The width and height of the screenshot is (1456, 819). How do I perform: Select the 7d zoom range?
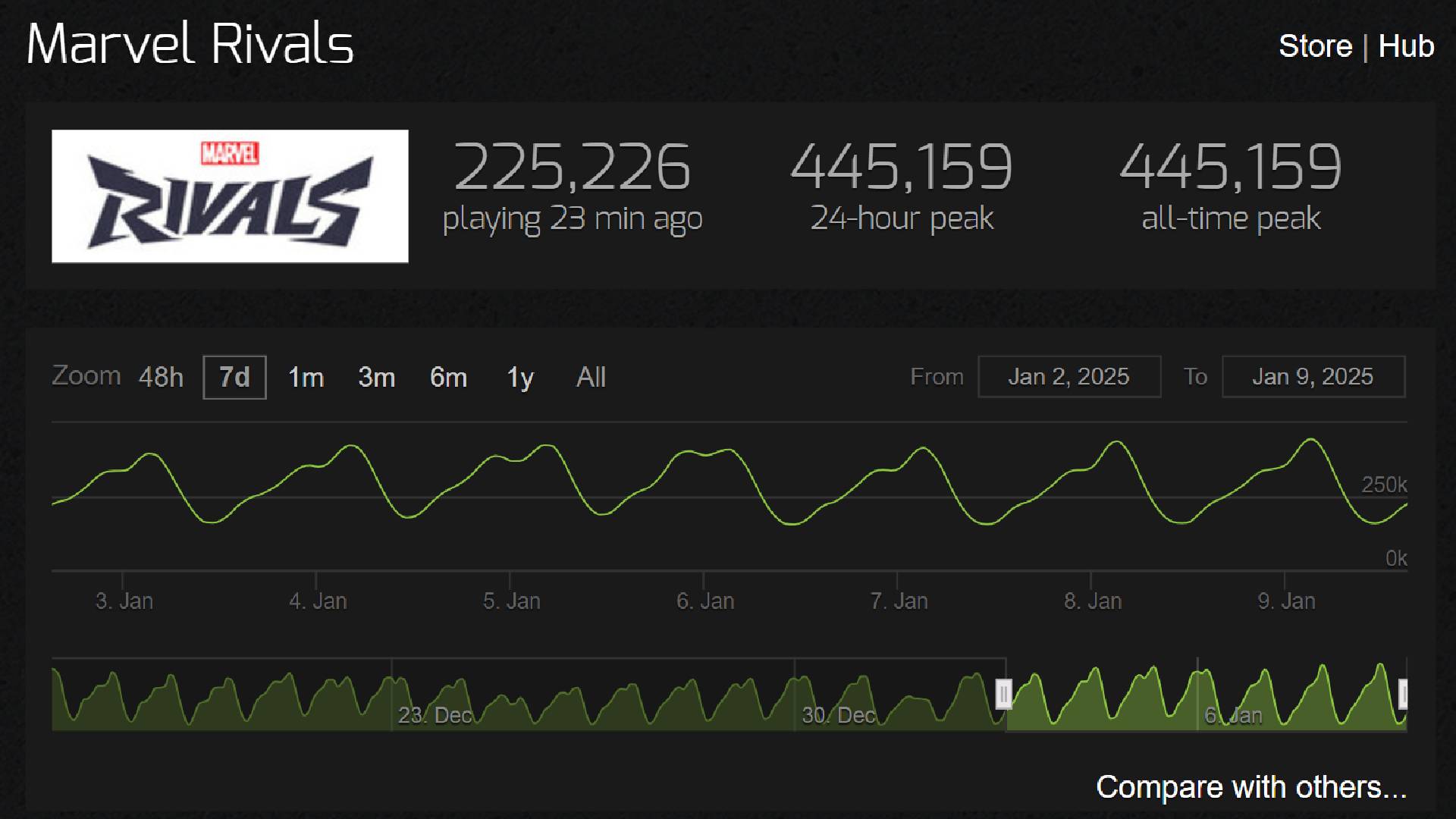tap(234, 377)
